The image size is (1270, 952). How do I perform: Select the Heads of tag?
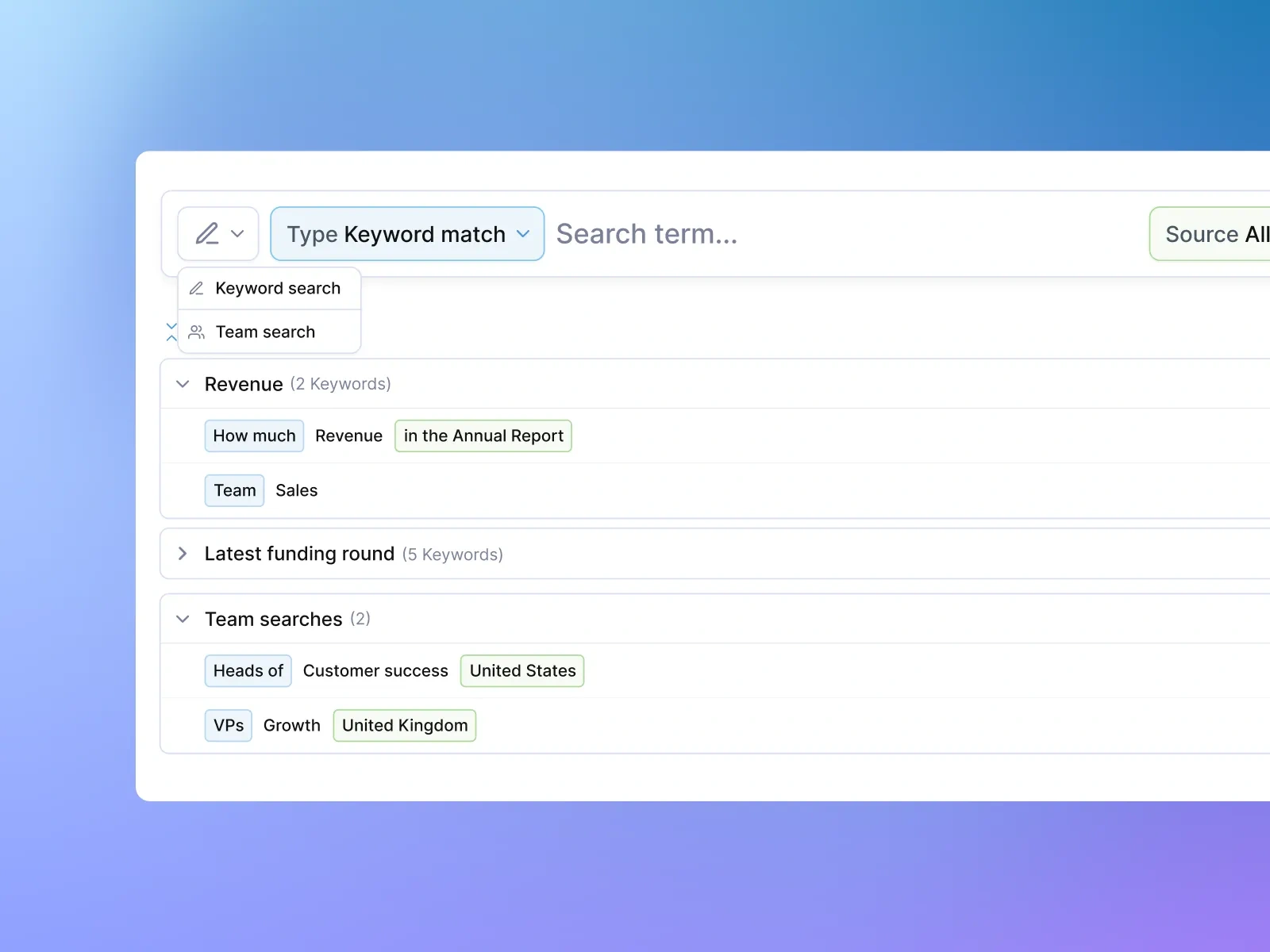(x=248, y=670)
